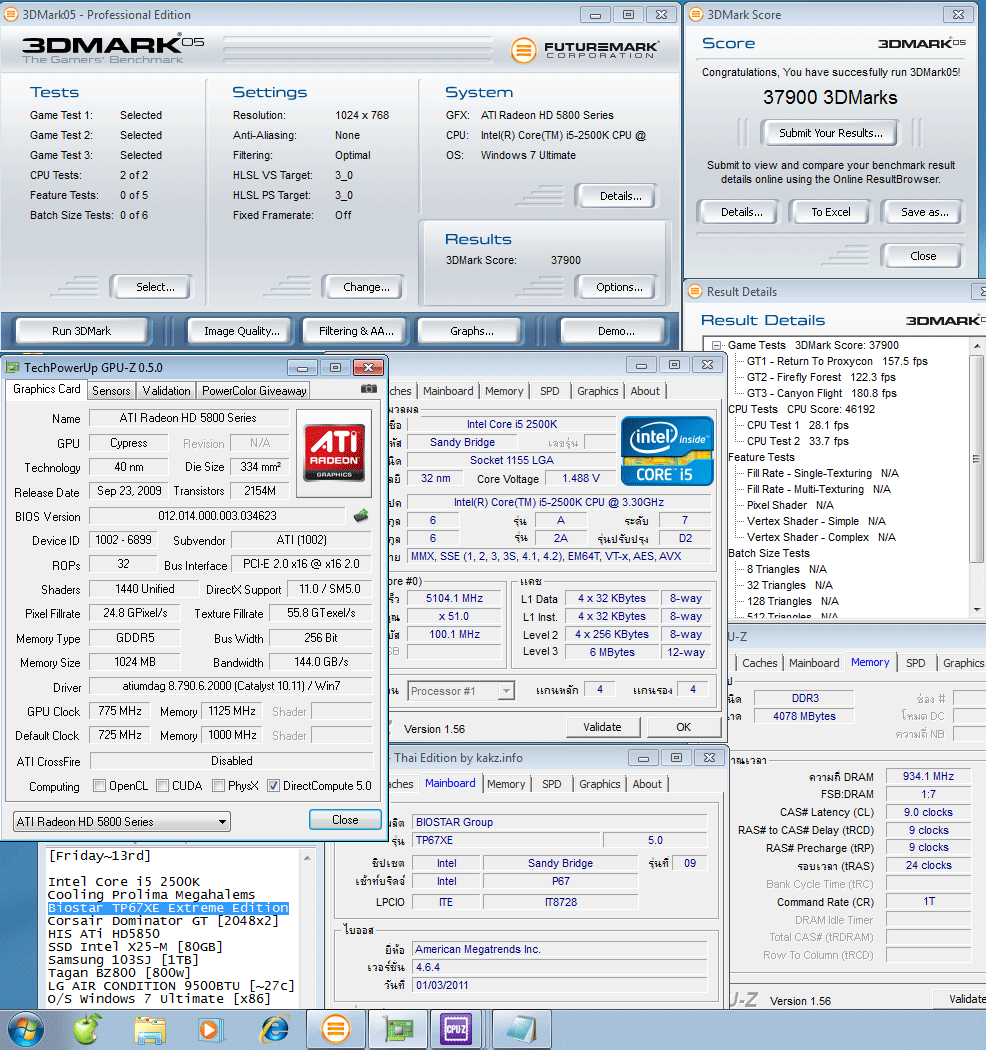Select the Graphics Card tab
This screenshot has height=1050, width=986.
47,389
